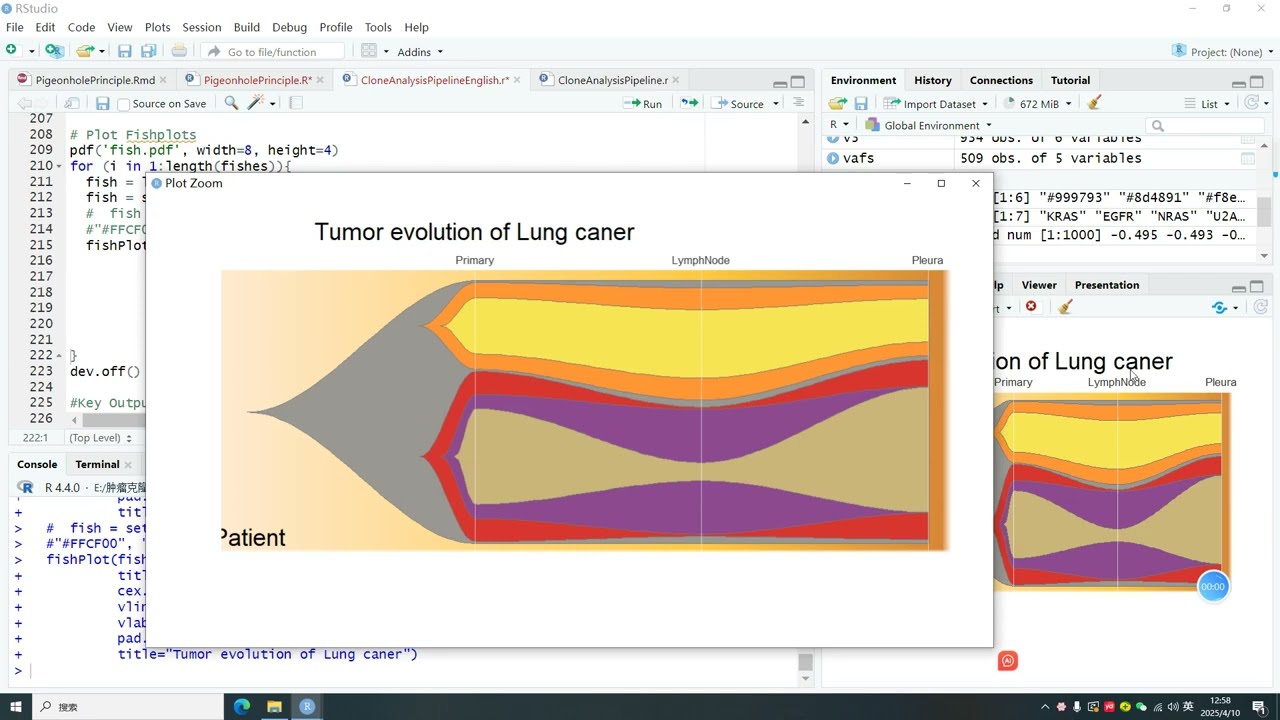Open the Import Dataset dropdown
This screenshot has height=720, width=1280.
936,104
